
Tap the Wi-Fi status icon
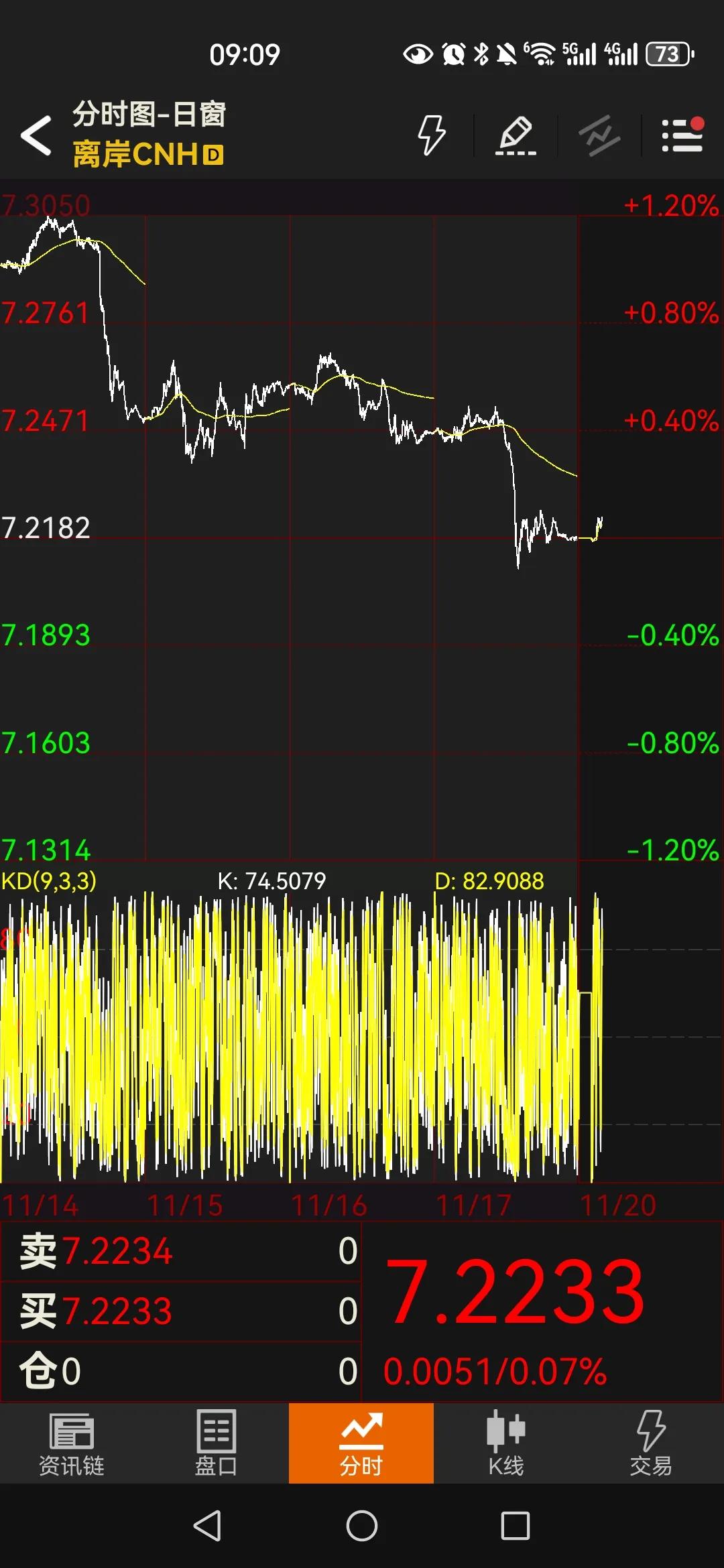540,54
